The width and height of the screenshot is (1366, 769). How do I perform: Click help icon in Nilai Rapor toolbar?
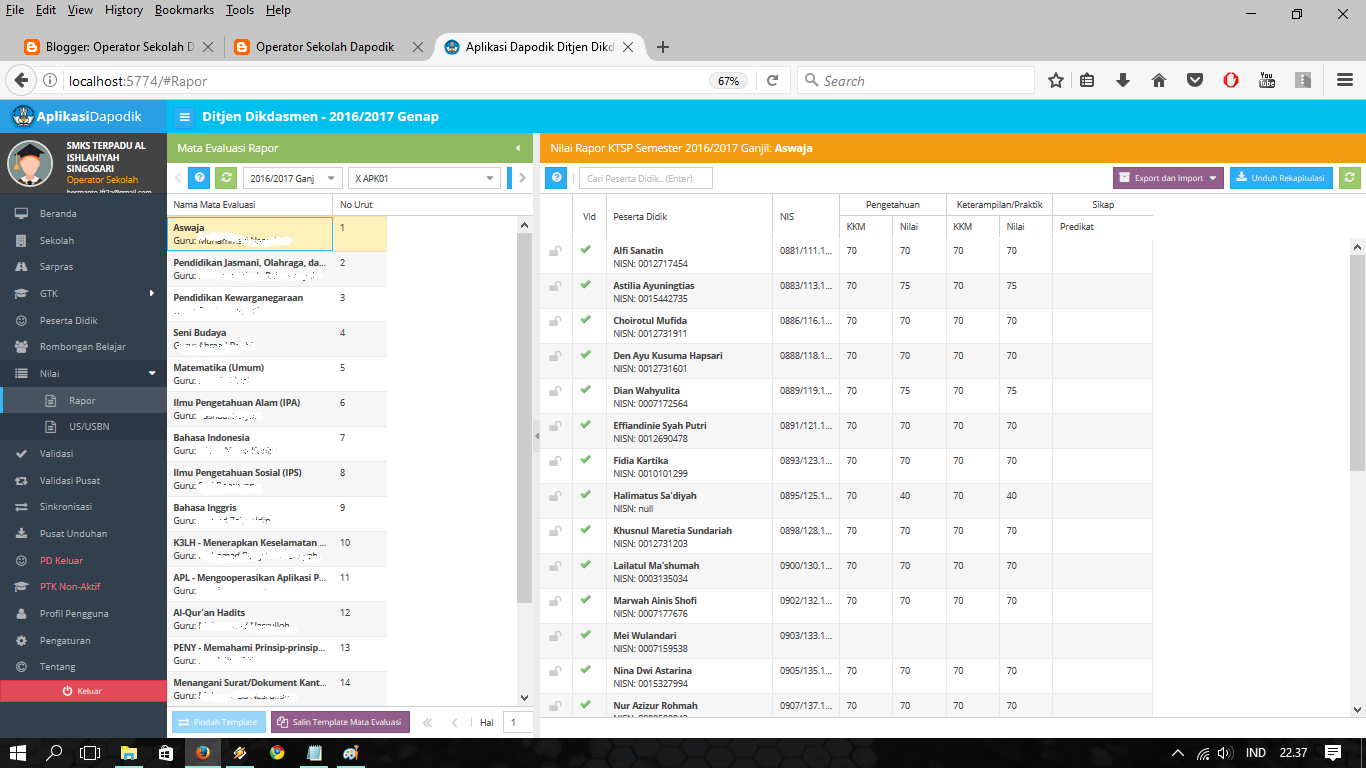pos(557,178)
